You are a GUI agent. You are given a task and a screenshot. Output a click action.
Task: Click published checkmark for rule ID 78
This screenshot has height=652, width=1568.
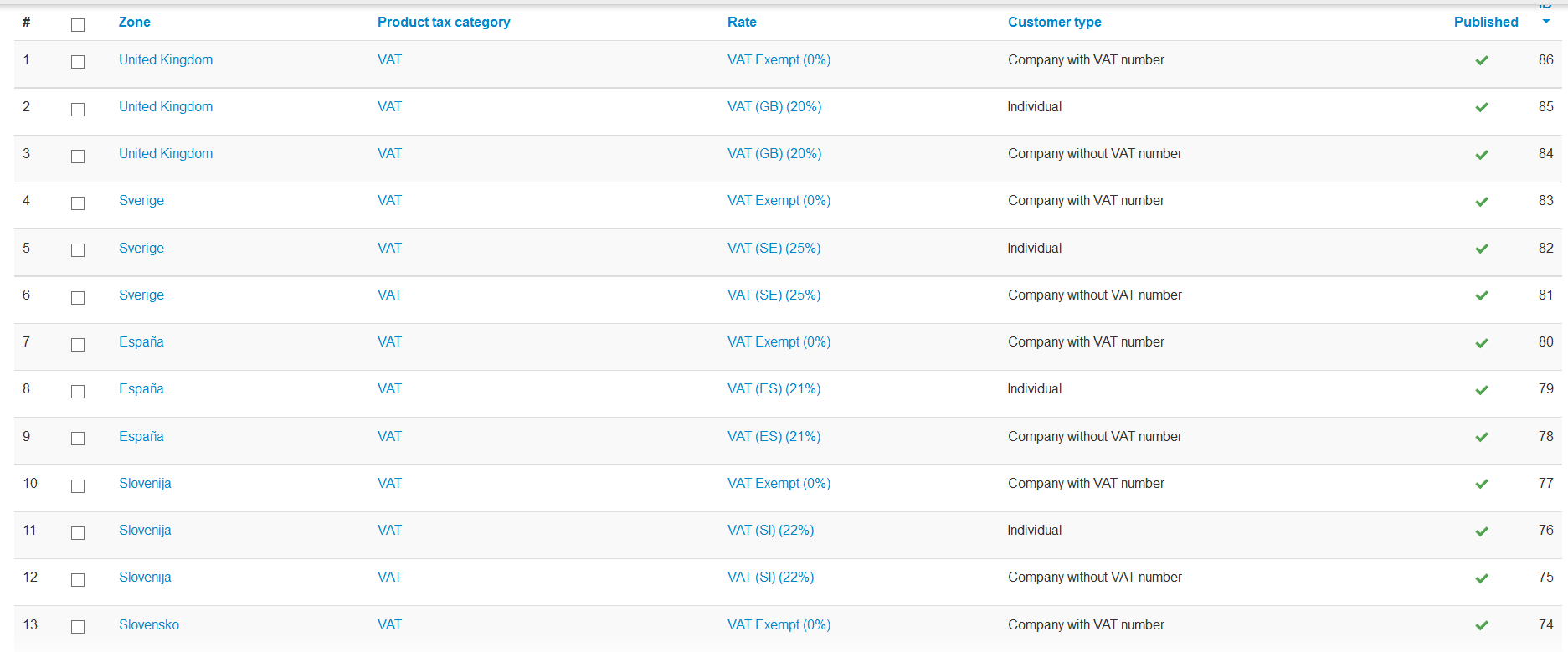(1481, 437)
